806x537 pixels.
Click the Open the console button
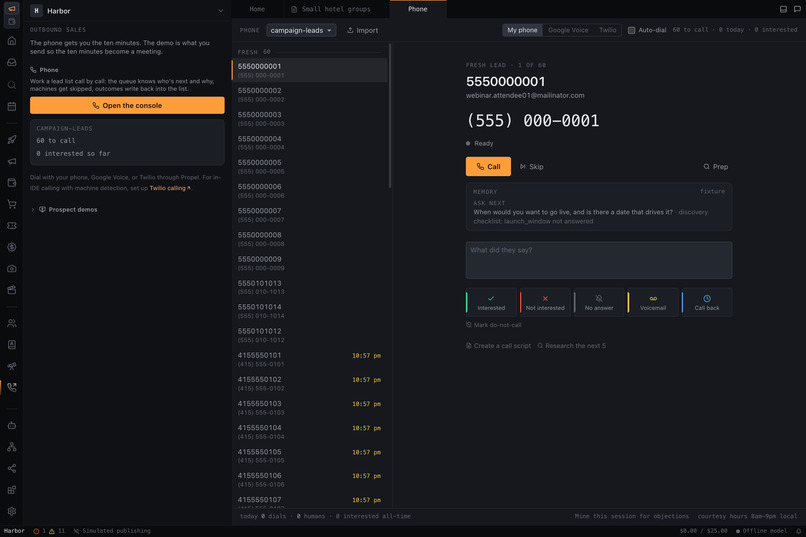point(127,105)
